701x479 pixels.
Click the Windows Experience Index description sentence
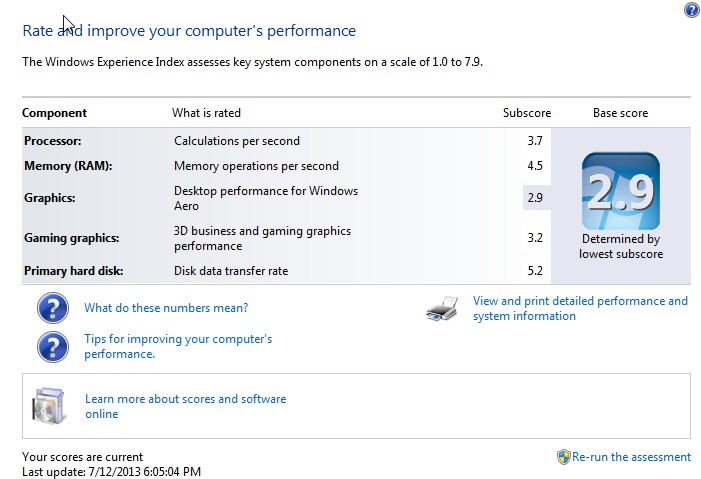tap(253, 62)
